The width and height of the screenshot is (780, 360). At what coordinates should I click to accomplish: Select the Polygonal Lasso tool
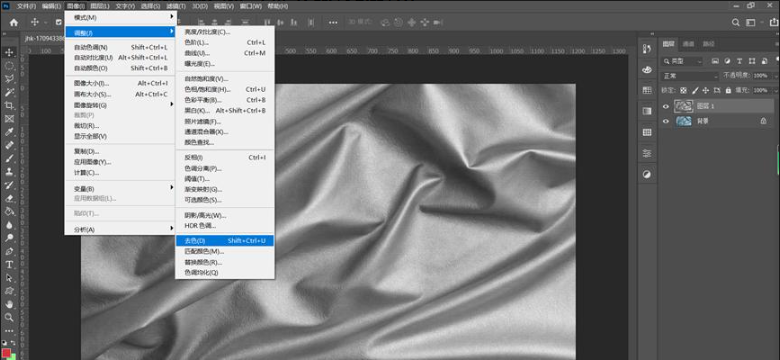tap(9, 79)
